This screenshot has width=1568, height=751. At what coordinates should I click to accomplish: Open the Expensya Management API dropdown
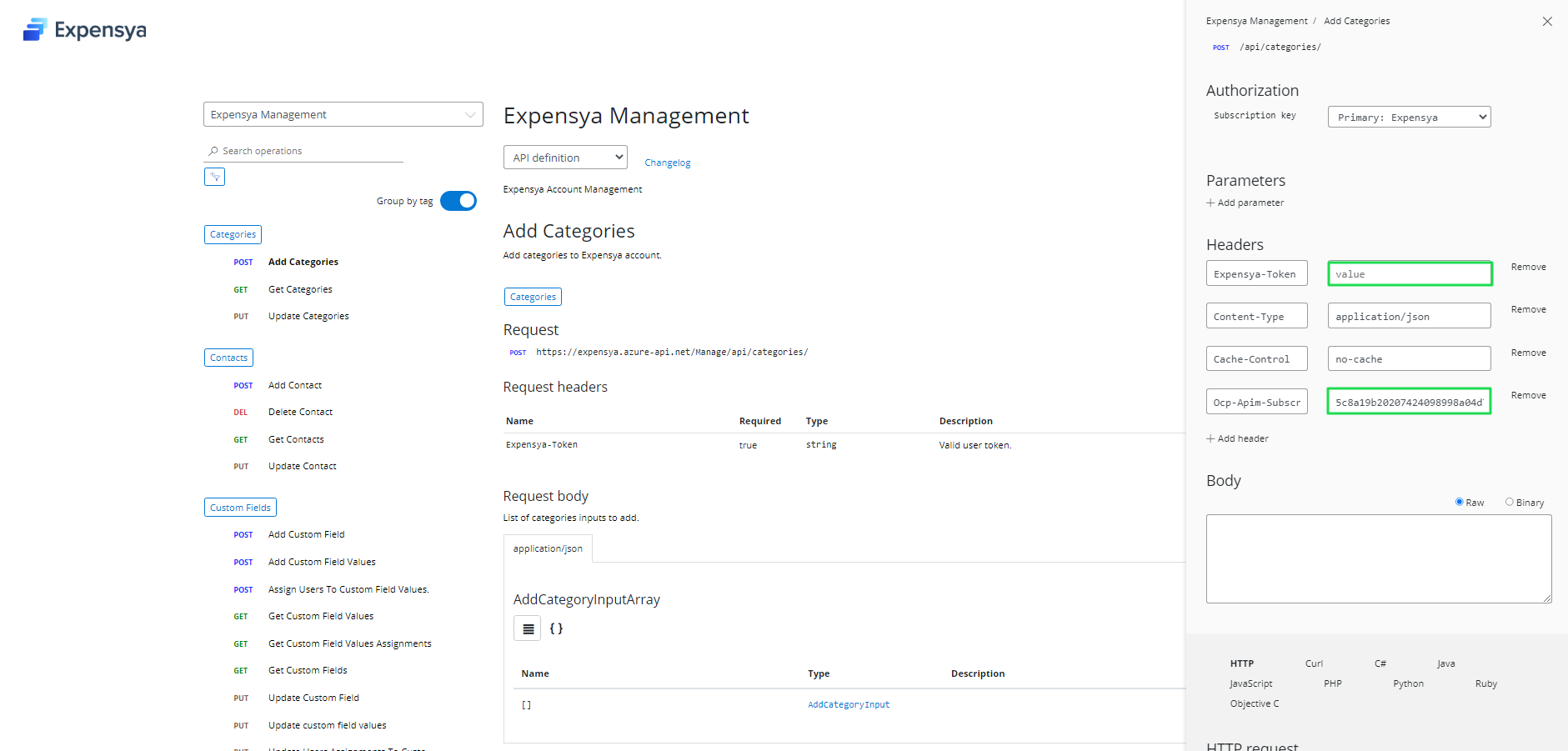(x=343, y=114)
